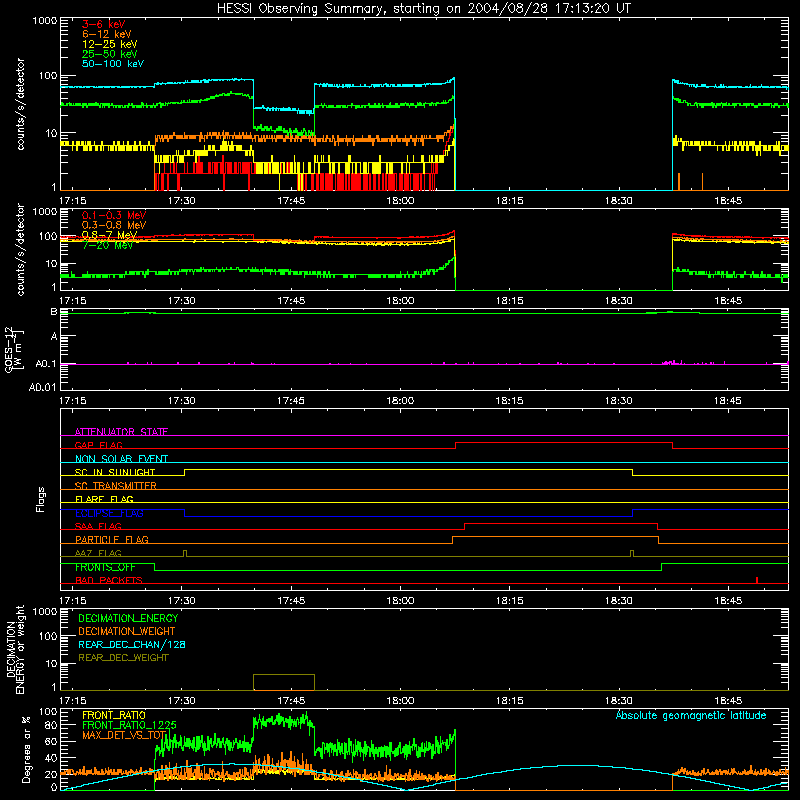Select the AAZ_FLAG label
800x800 pixels.
pos(98,553)
